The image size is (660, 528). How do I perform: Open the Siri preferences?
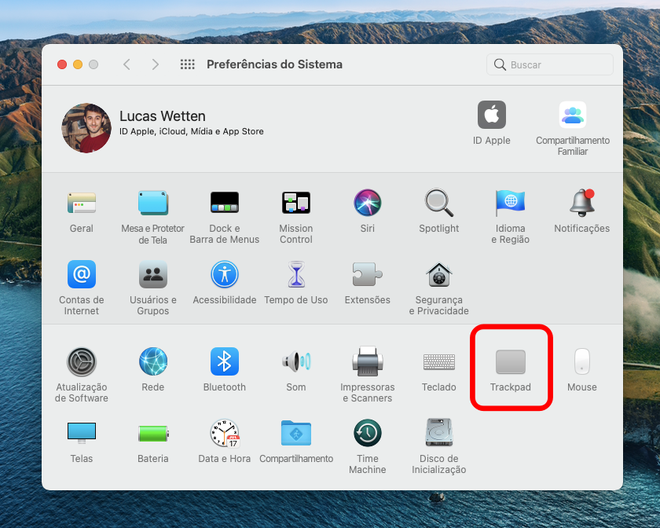[367, 203]
